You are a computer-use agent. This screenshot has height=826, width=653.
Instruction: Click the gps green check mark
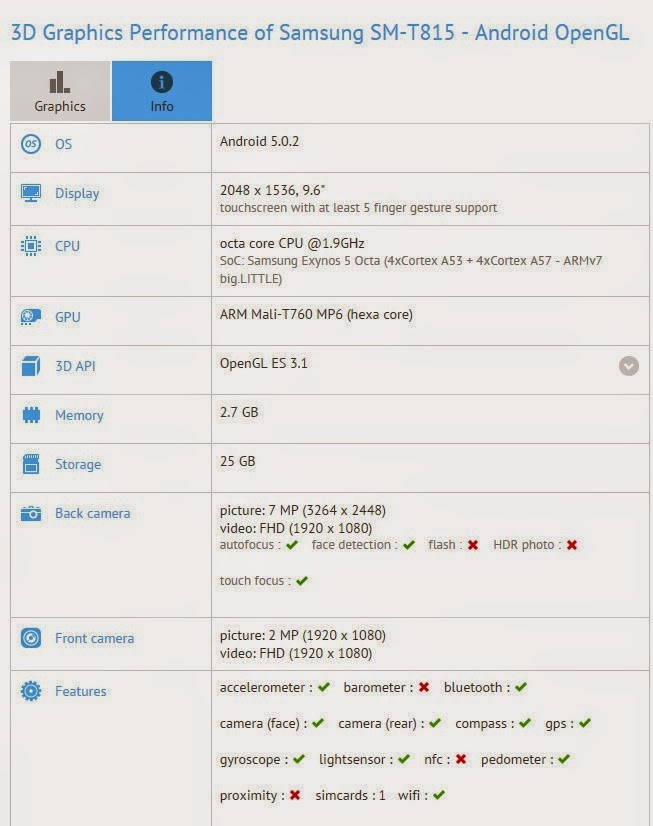click(x=585, y=723)
